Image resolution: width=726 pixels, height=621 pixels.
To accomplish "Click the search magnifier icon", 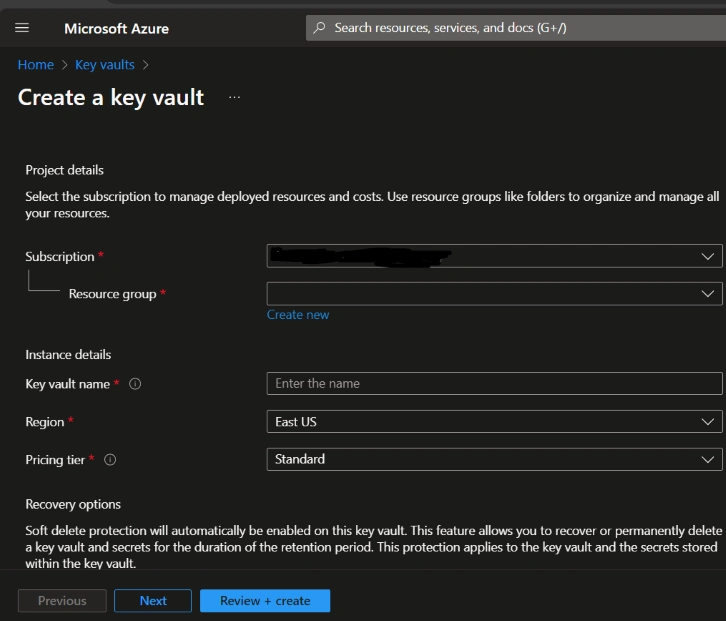I will (319, 28).
